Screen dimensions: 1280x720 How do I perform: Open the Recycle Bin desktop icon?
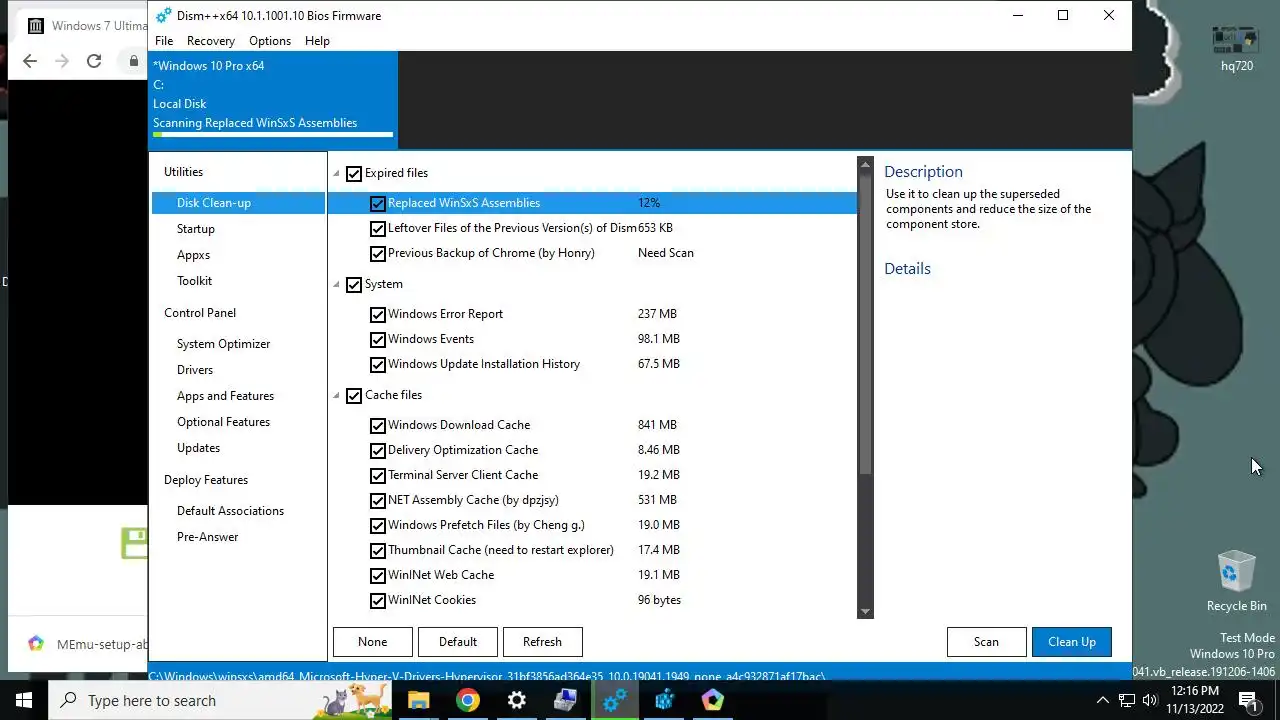tap(1236, 581)
